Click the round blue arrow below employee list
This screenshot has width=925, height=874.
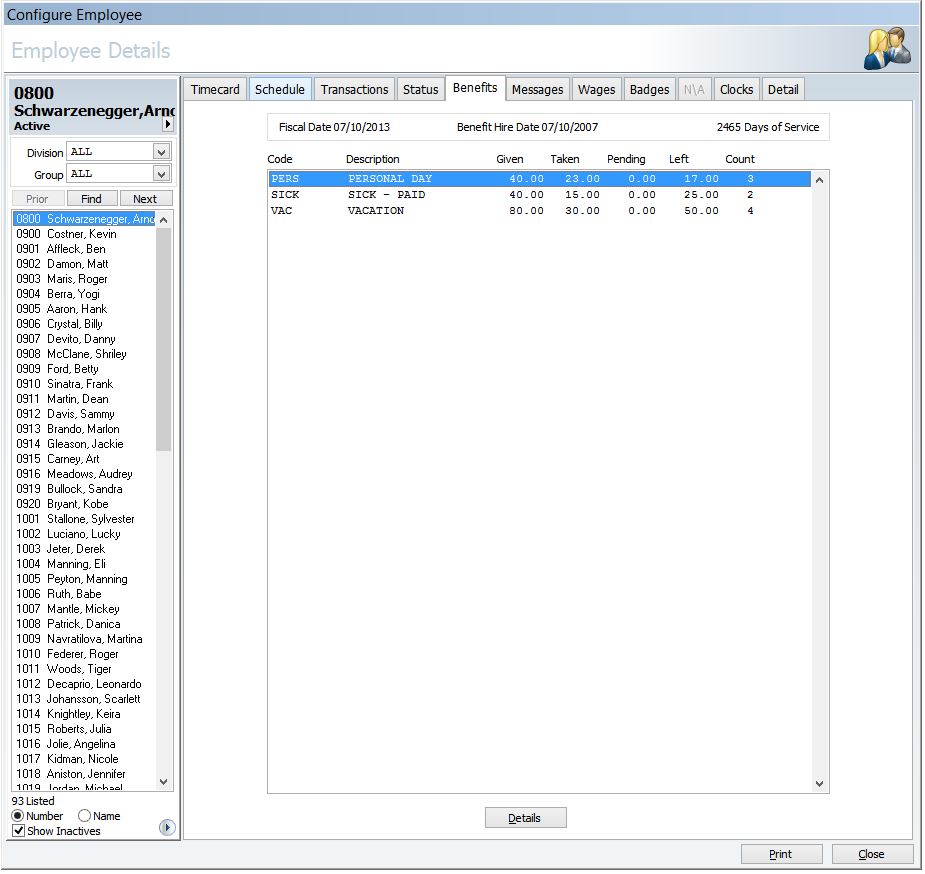point(167,827)
